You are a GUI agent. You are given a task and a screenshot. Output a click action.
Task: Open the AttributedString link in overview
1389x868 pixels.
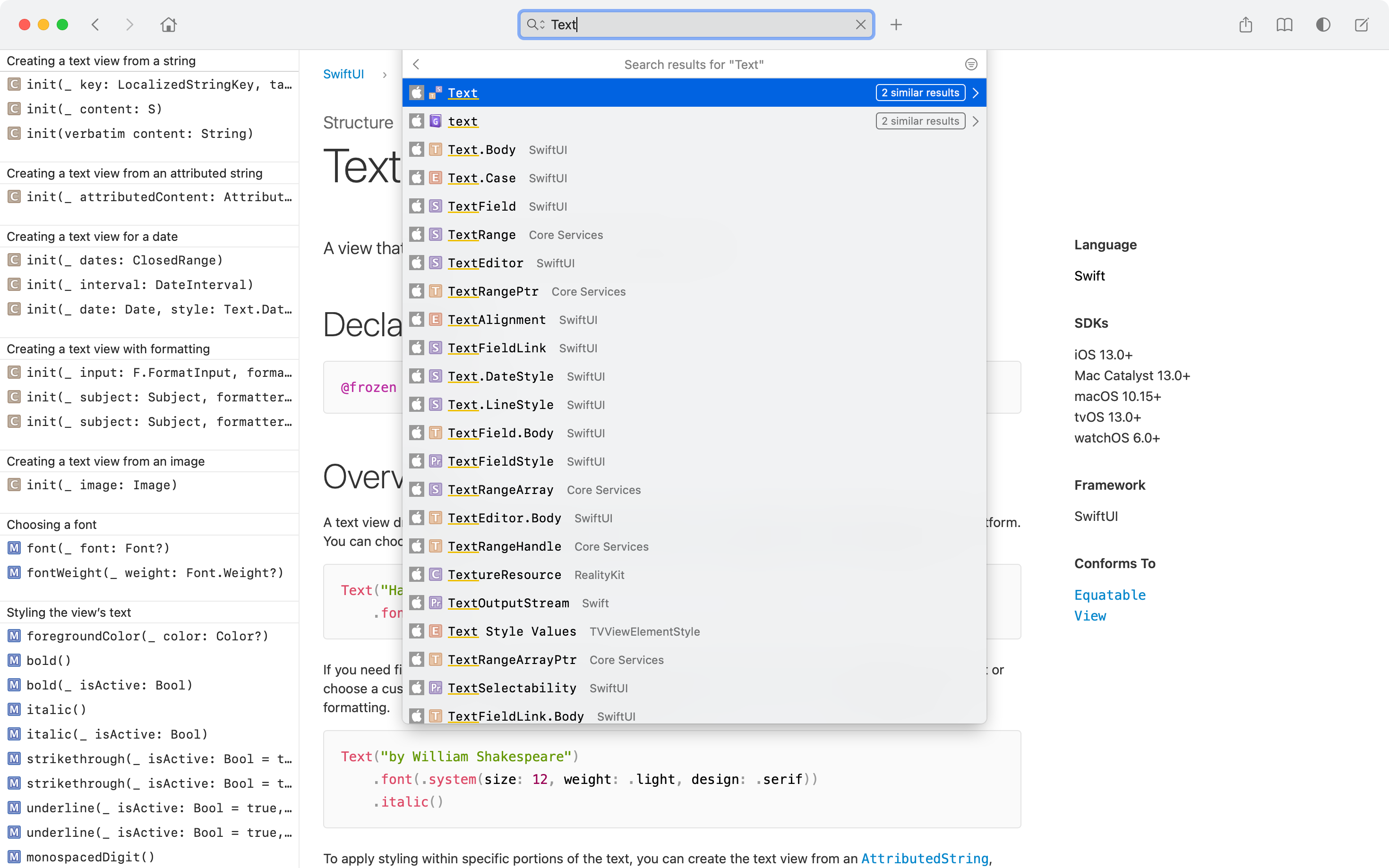tap(925, 858)
